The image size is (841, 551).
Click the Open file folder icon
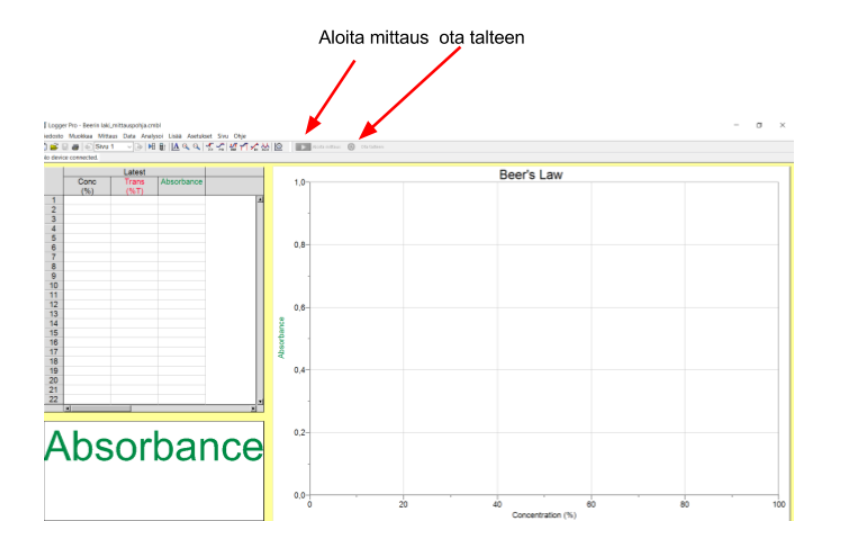[x=54, y=147]
